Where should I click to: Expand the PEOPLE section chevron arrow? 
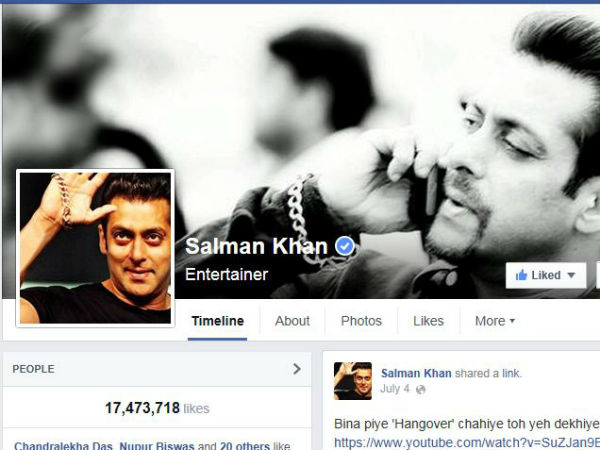297,369
